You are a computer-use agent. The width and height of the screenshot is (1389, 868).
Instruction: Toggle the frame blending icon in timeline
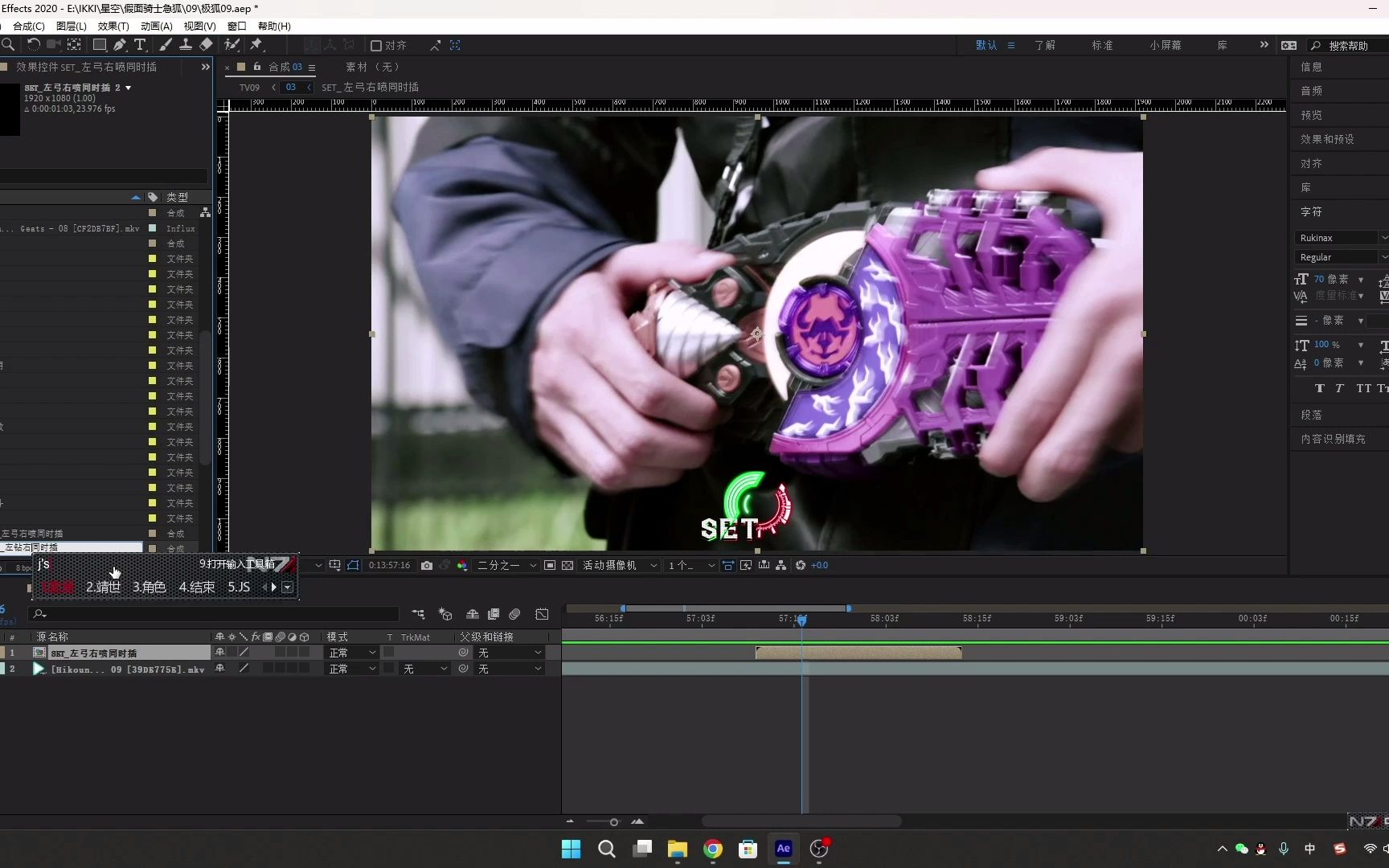(x=494, y=614)
